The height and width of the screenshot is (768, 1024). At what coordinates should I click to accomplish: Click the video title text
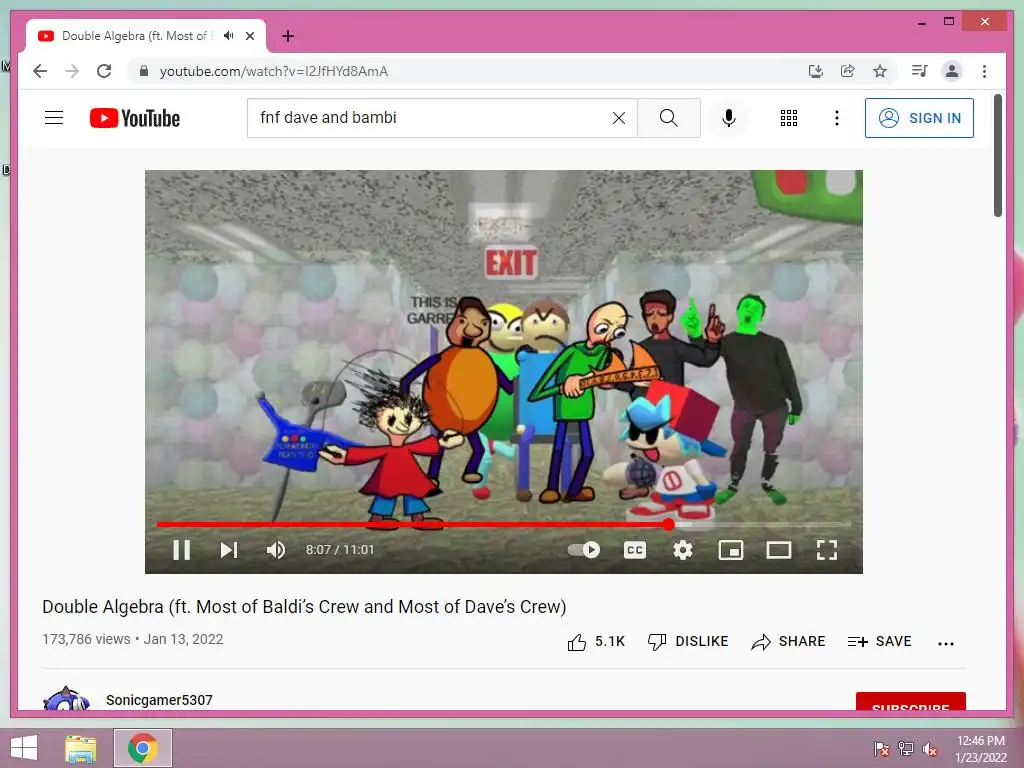point(304,607)
